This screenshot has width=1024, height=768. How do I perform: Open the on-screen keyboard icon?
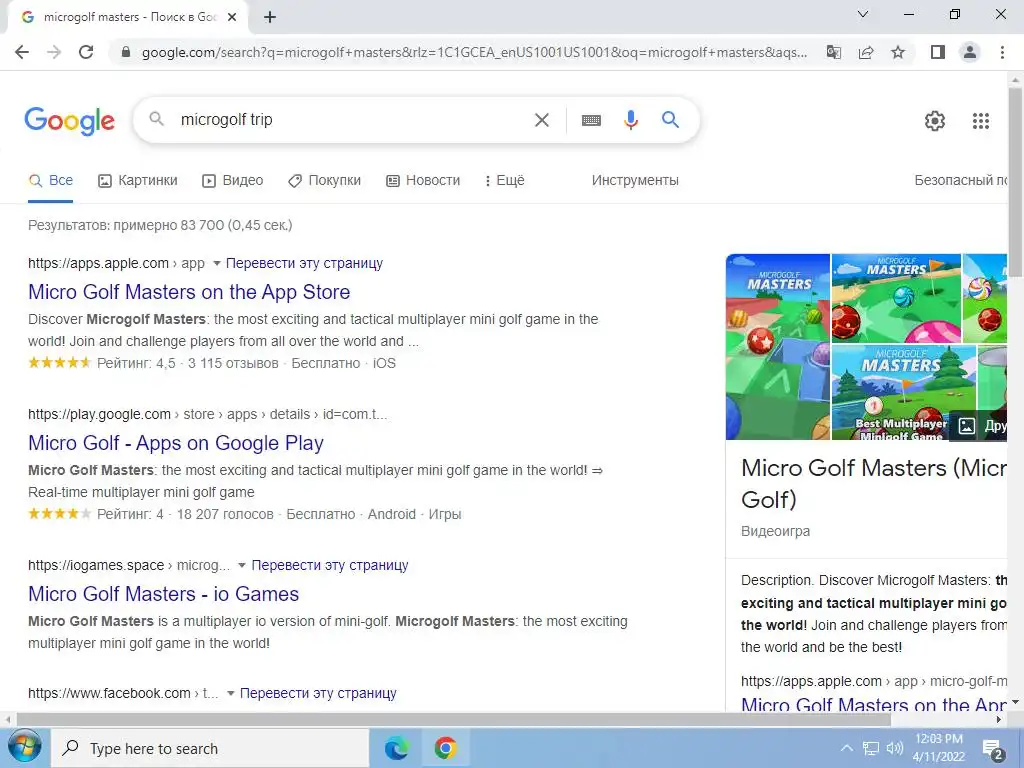click(591, 120)
